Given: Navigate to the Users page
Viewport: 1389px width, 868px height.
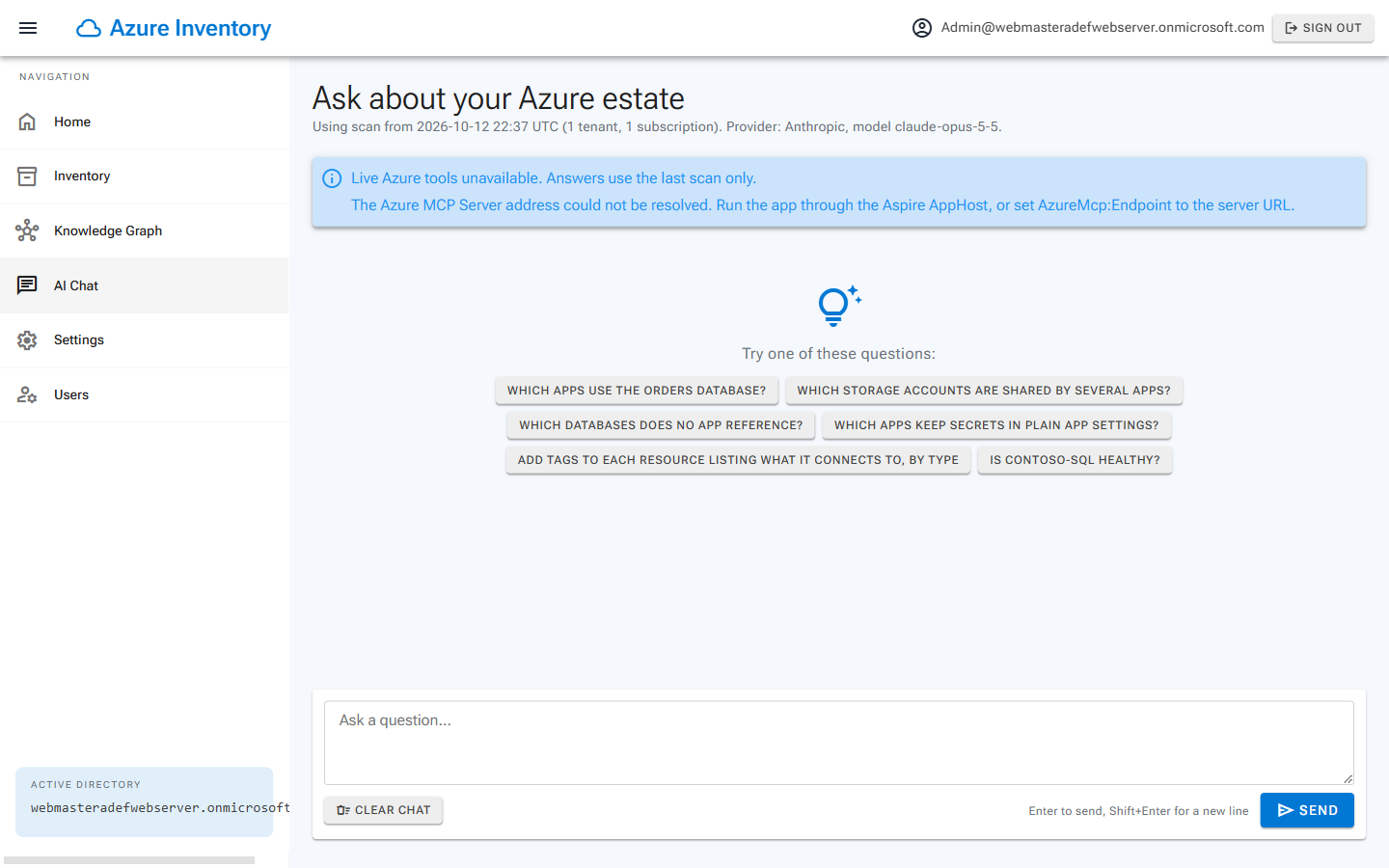Looking at the screenshot, I should 145,394.
